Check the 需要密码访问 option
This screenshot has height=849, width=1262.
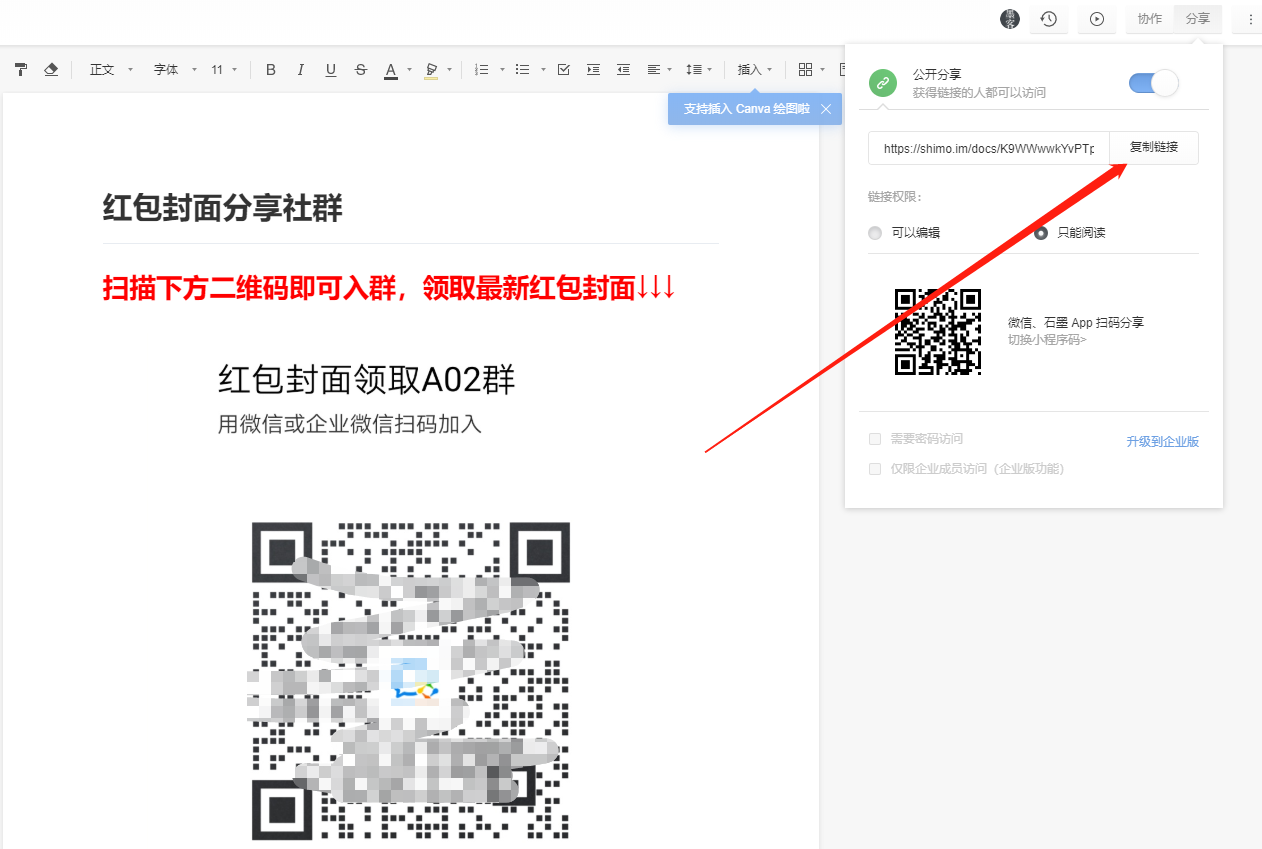click(875, 439)
